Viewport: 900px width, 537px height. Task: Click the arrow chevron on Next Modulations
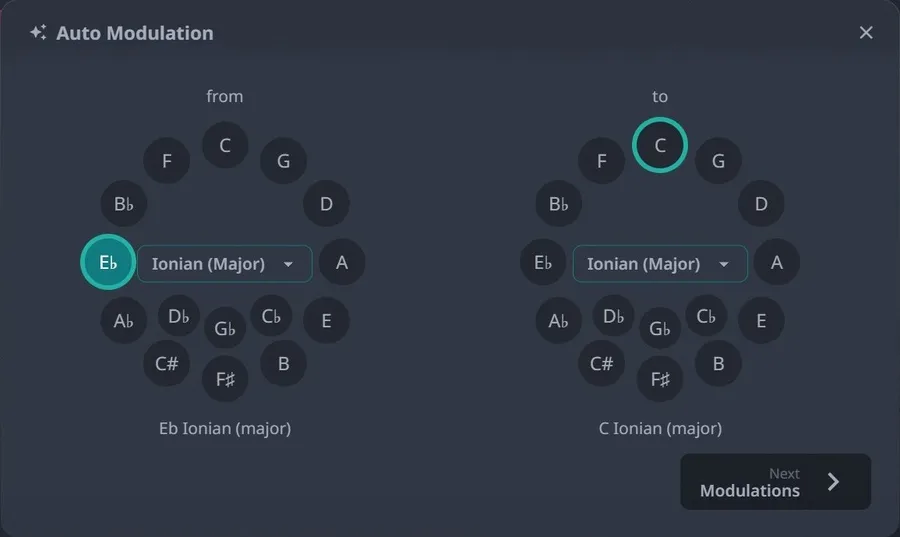(833, 482)
